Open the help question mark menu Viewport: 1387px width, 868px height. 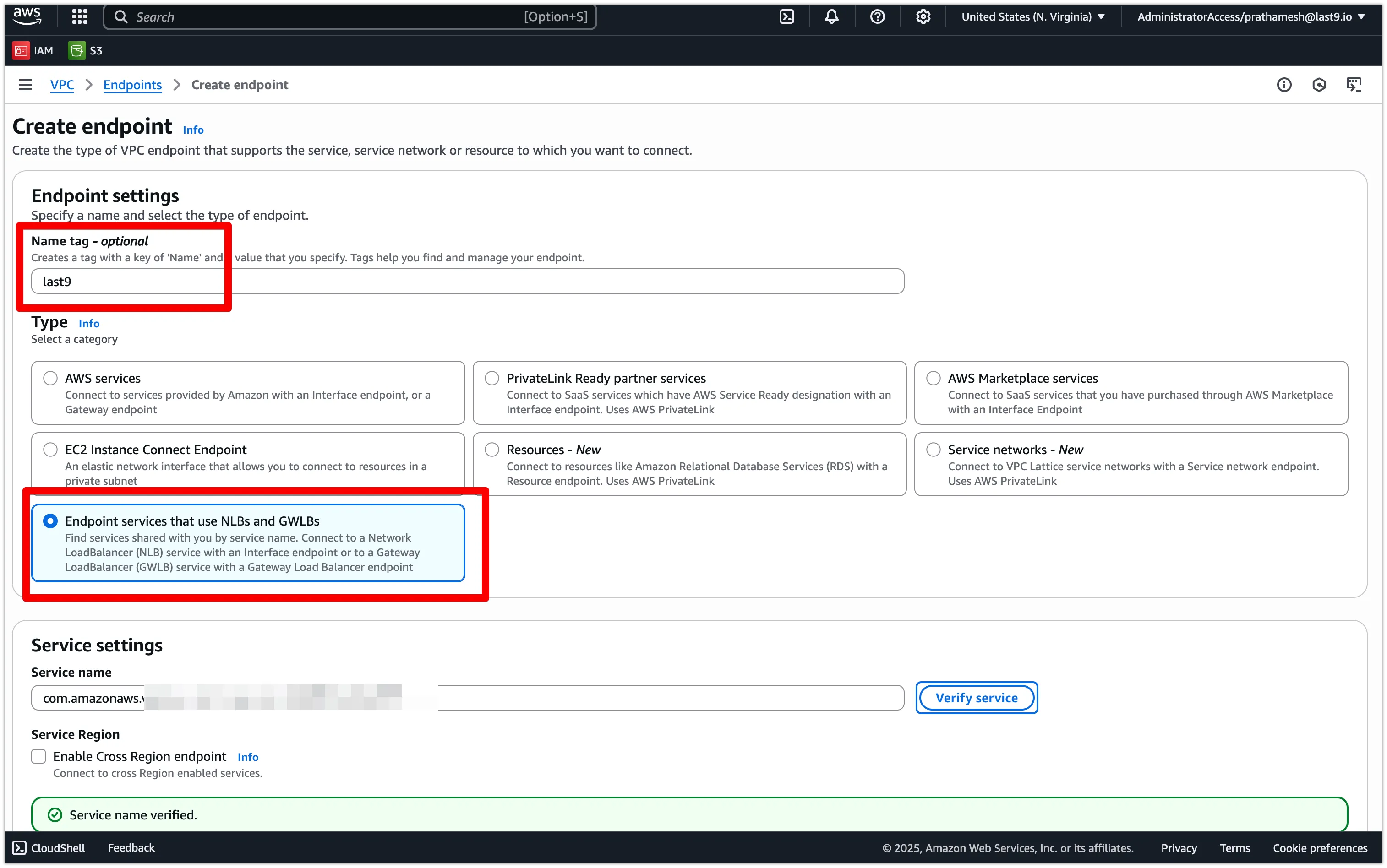[x=877, y=16]
